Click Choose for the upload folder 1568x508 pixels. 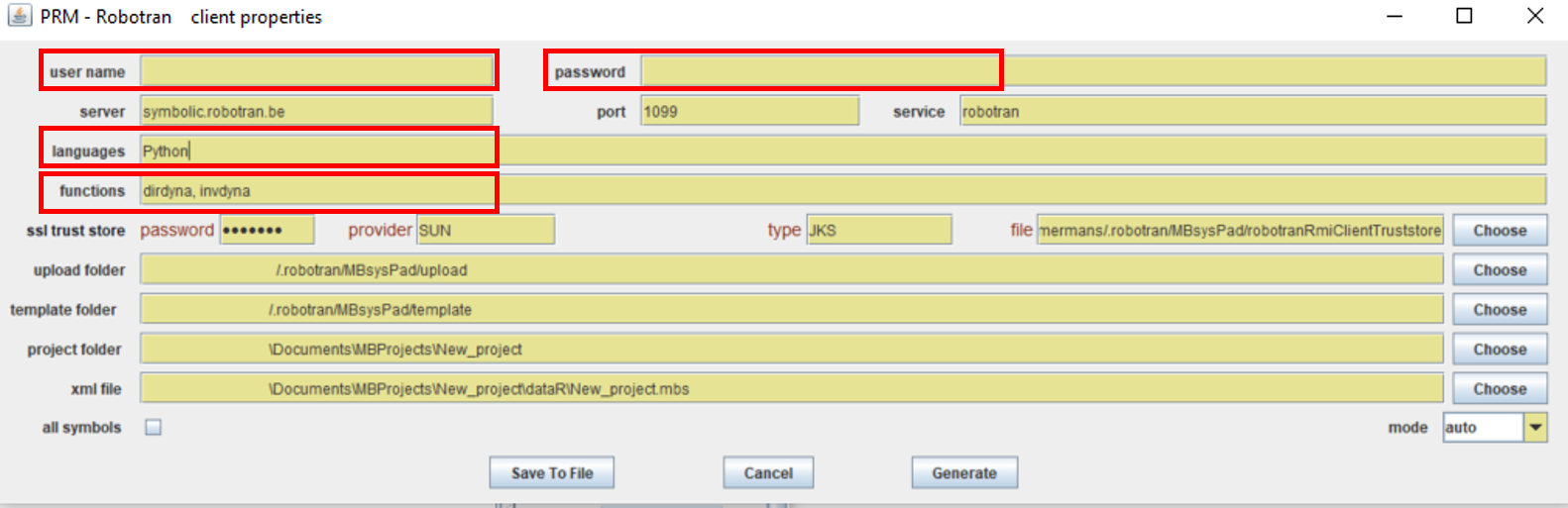[x=1500, y=269]
